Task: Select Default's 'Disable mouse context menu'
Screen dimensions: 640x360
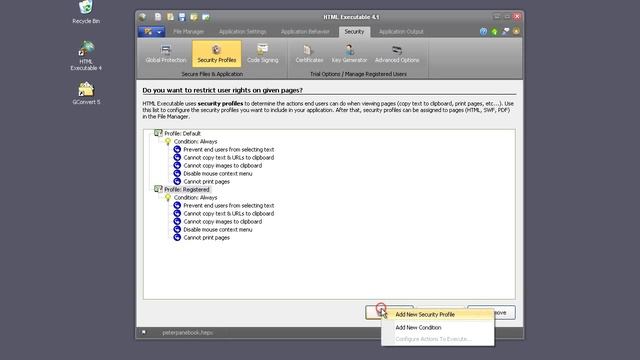Action: click(x=218, y=173)
